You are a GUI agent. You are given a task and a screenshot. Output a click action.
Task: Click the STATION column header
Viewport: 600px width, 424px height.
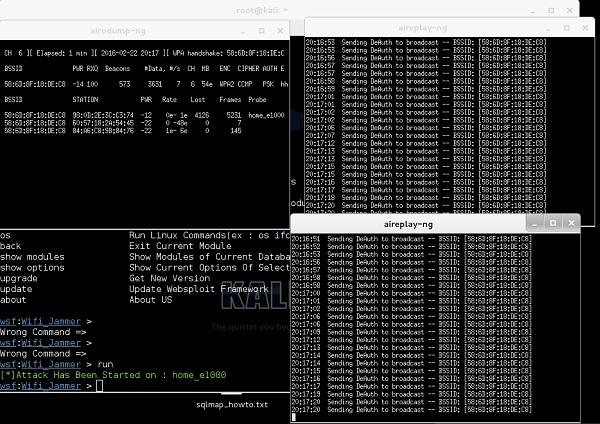coord(85,99)
